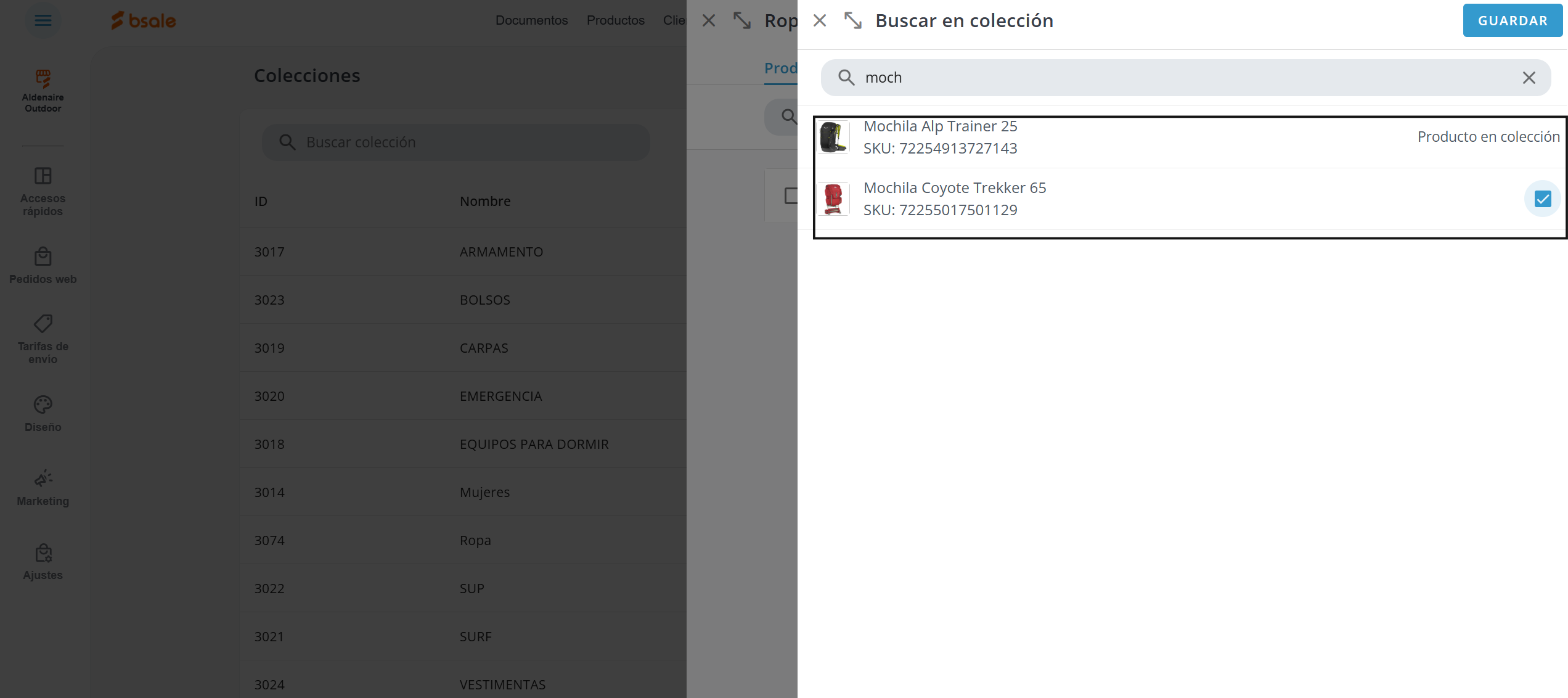Close the Buscar en colección panel
1568x698 pixels.
click(x=820, y=20)
